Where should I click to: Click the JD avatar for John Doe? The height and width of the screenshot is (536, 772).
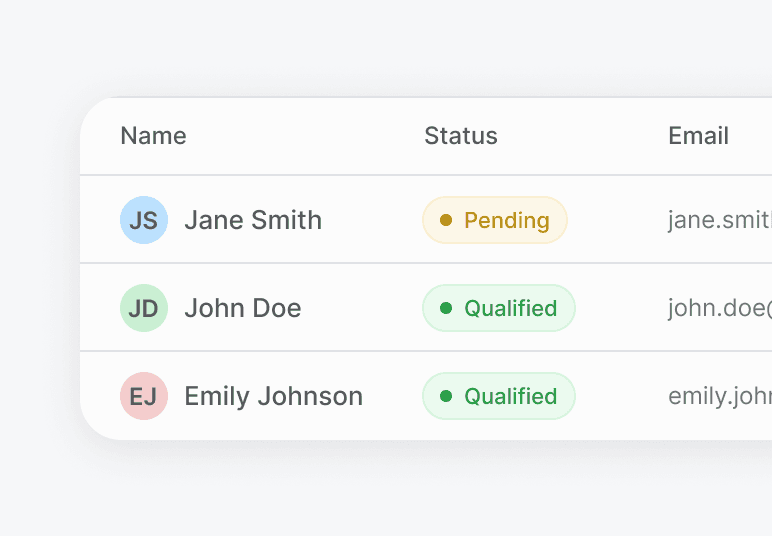pos(144,308)
